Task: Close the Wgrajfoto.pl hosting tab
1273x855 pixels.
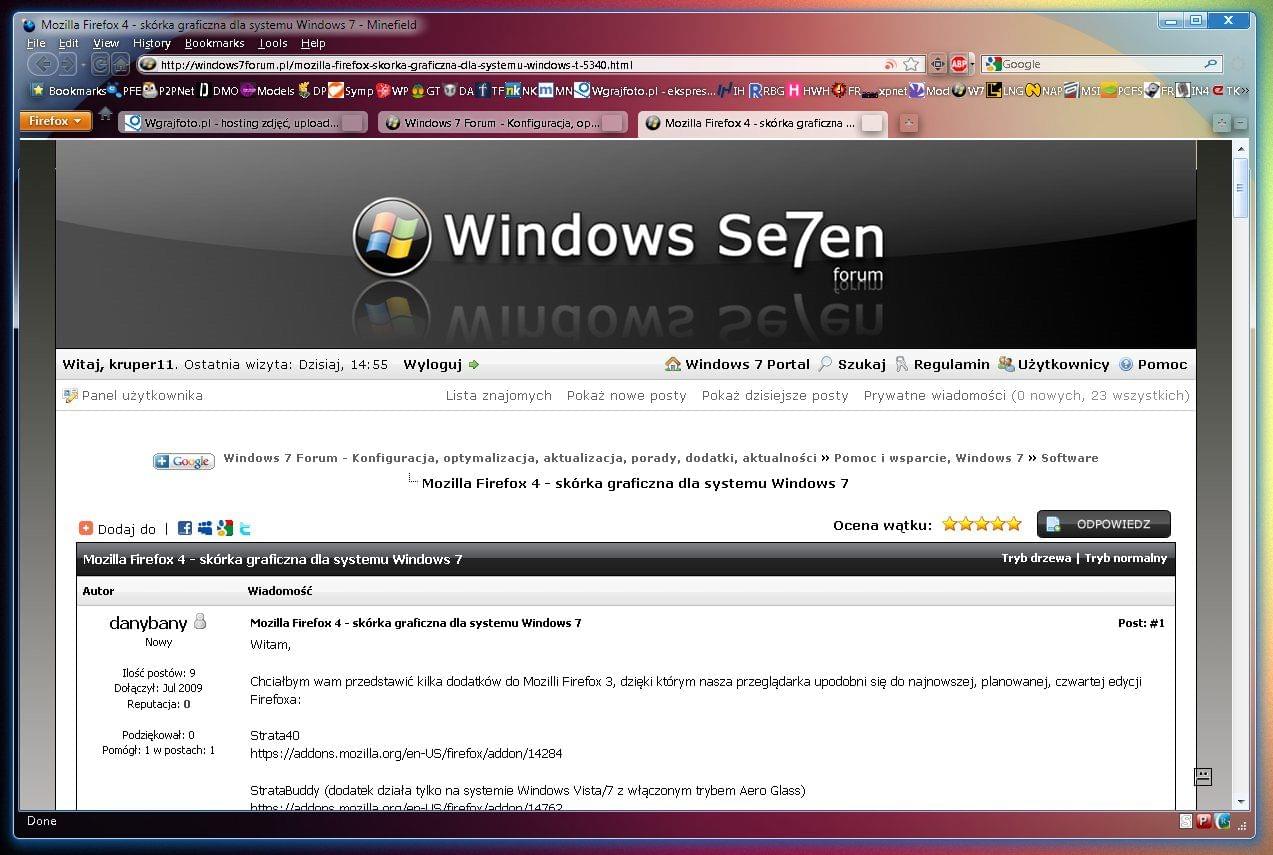Action: click(353, 123)
